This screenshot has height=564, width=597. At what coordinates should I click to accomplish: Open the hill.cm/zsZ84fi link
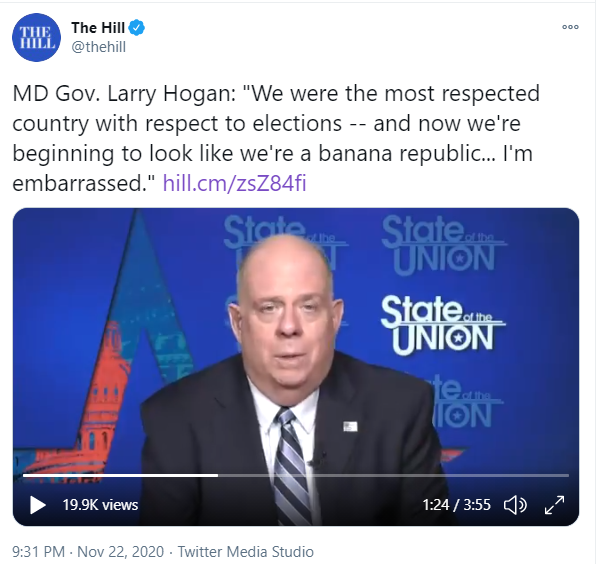235,183
